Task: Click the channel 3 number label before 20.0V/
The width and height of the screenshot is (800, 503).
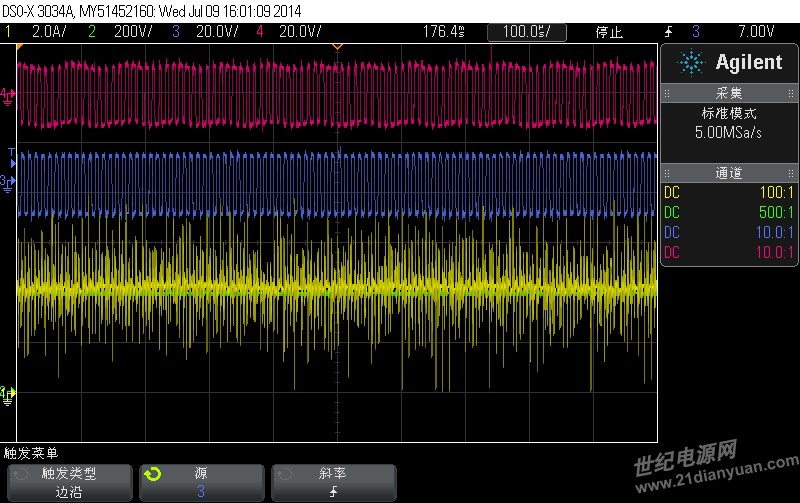Action: click(x=176, y=32)
